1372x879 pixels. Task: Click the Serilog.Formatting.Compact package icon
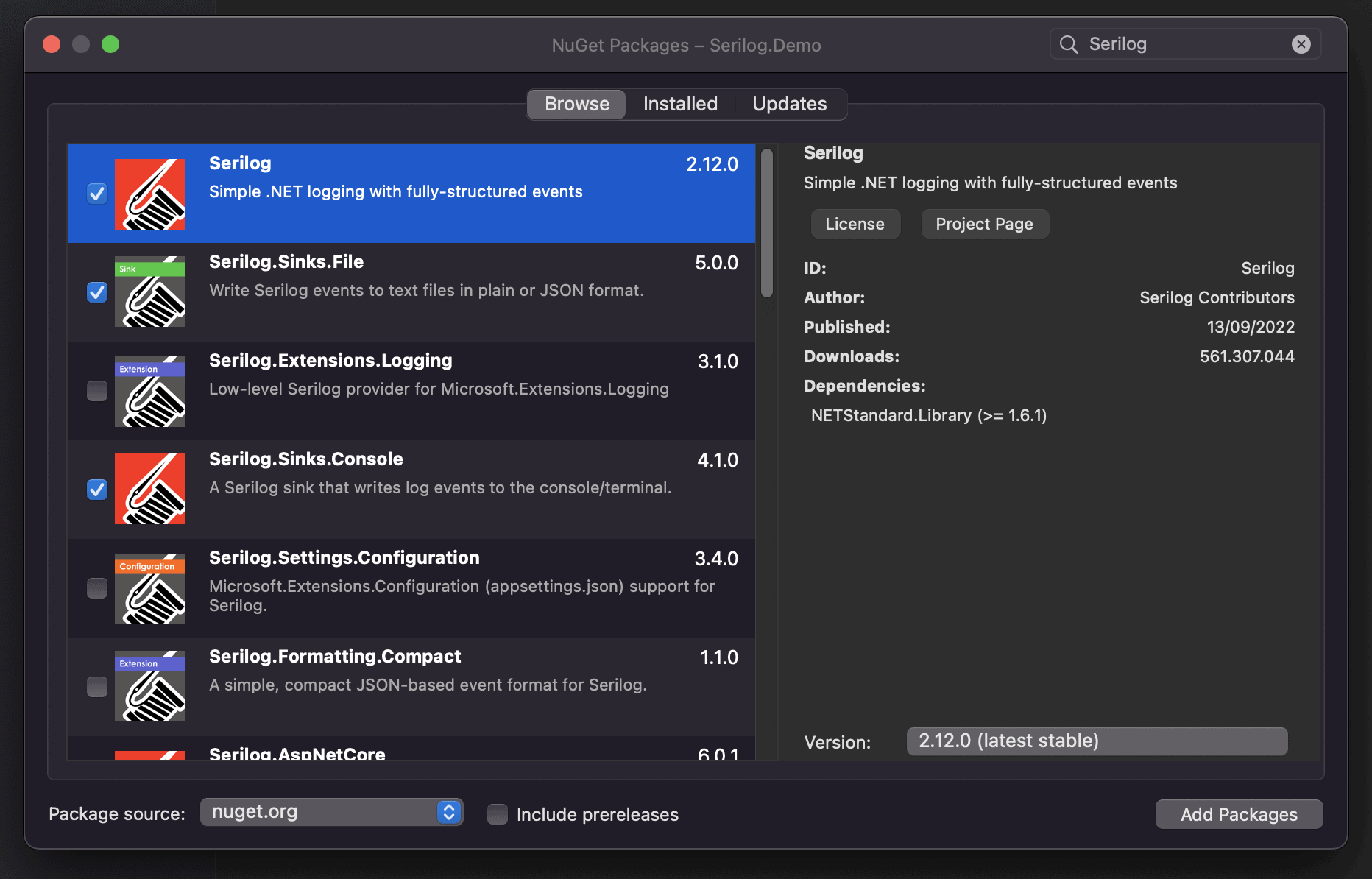click(x=150, y=686)
